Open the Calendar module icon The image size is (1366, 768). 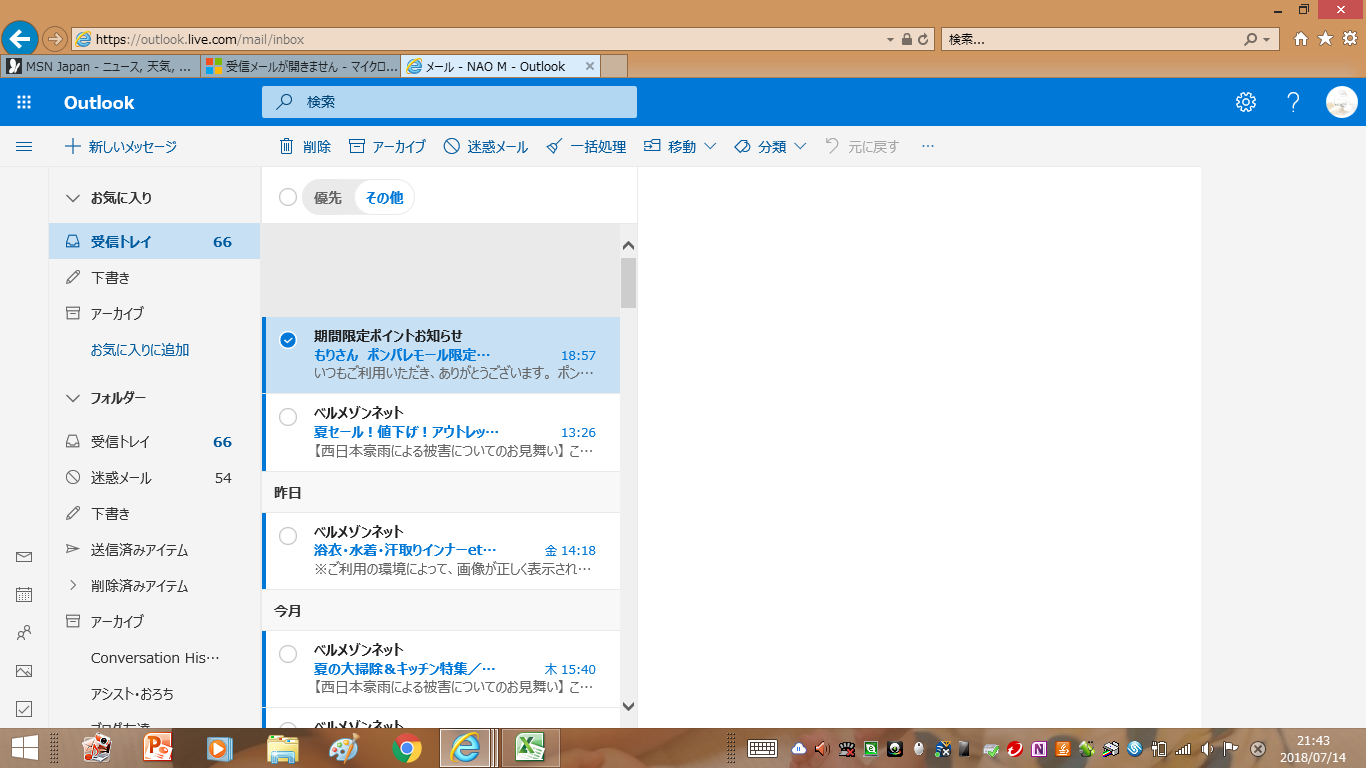coord(24,595)
